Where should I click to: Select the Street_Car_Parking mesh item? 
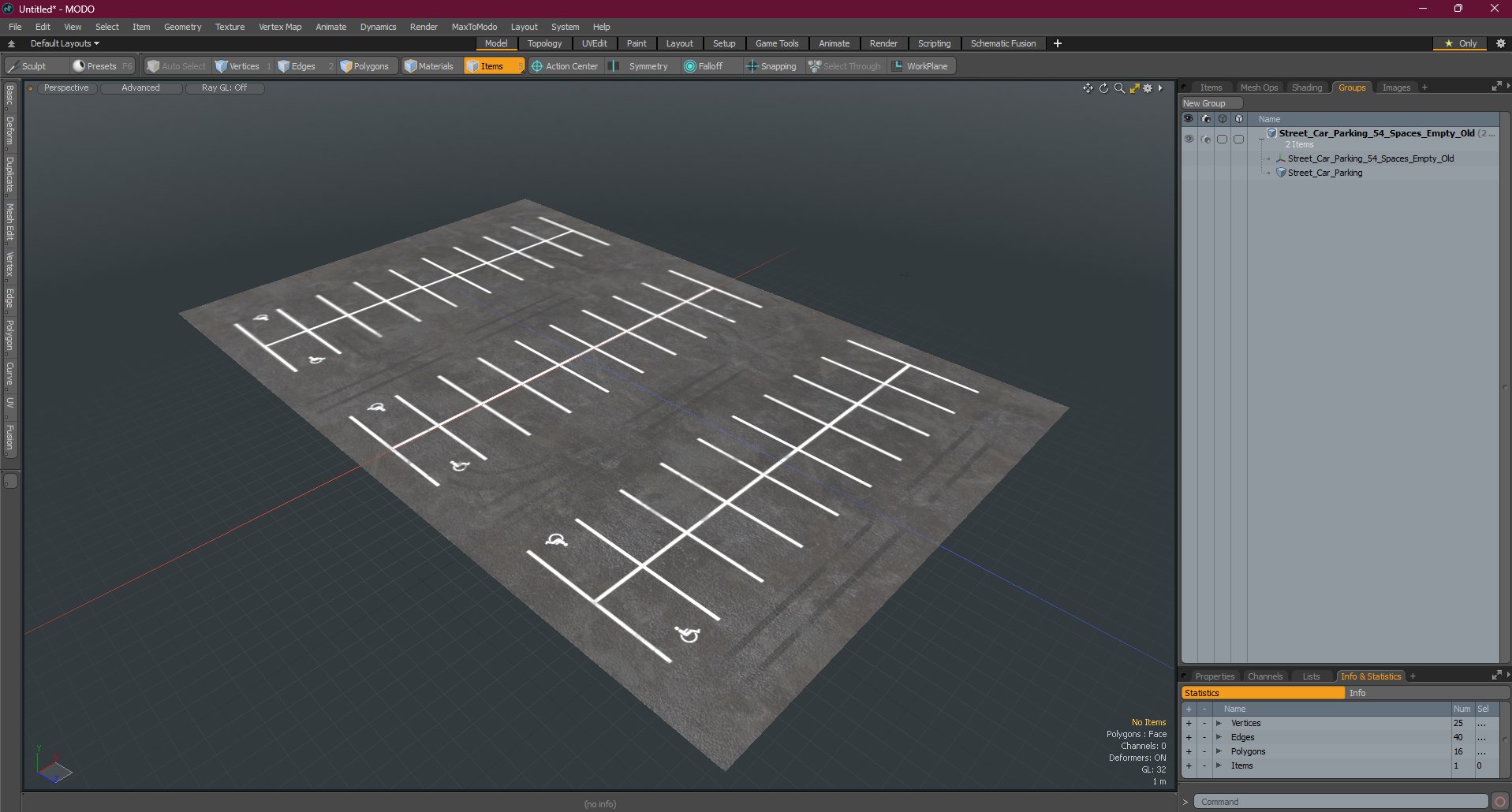(x=1324, y=173)
